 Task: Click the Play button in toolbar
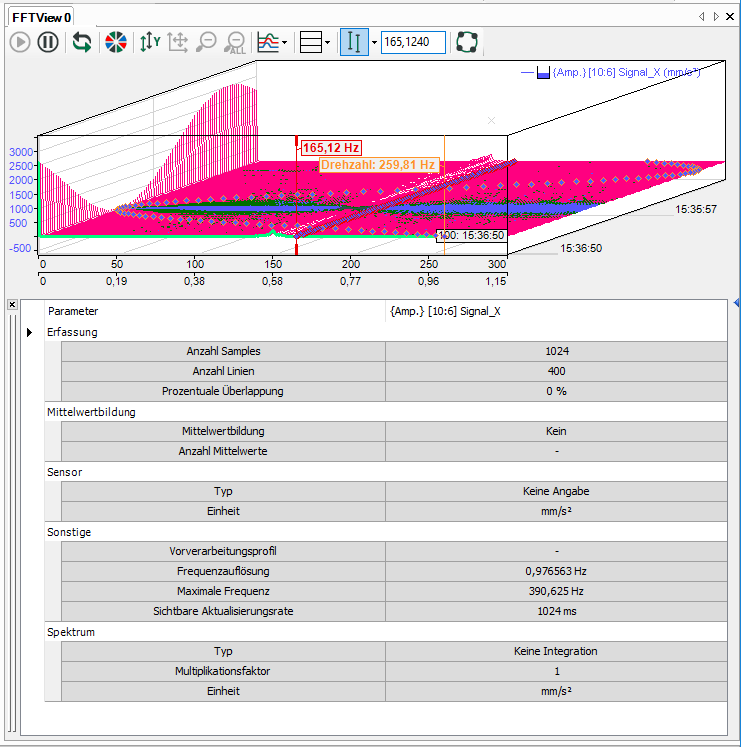pos(20,42)
